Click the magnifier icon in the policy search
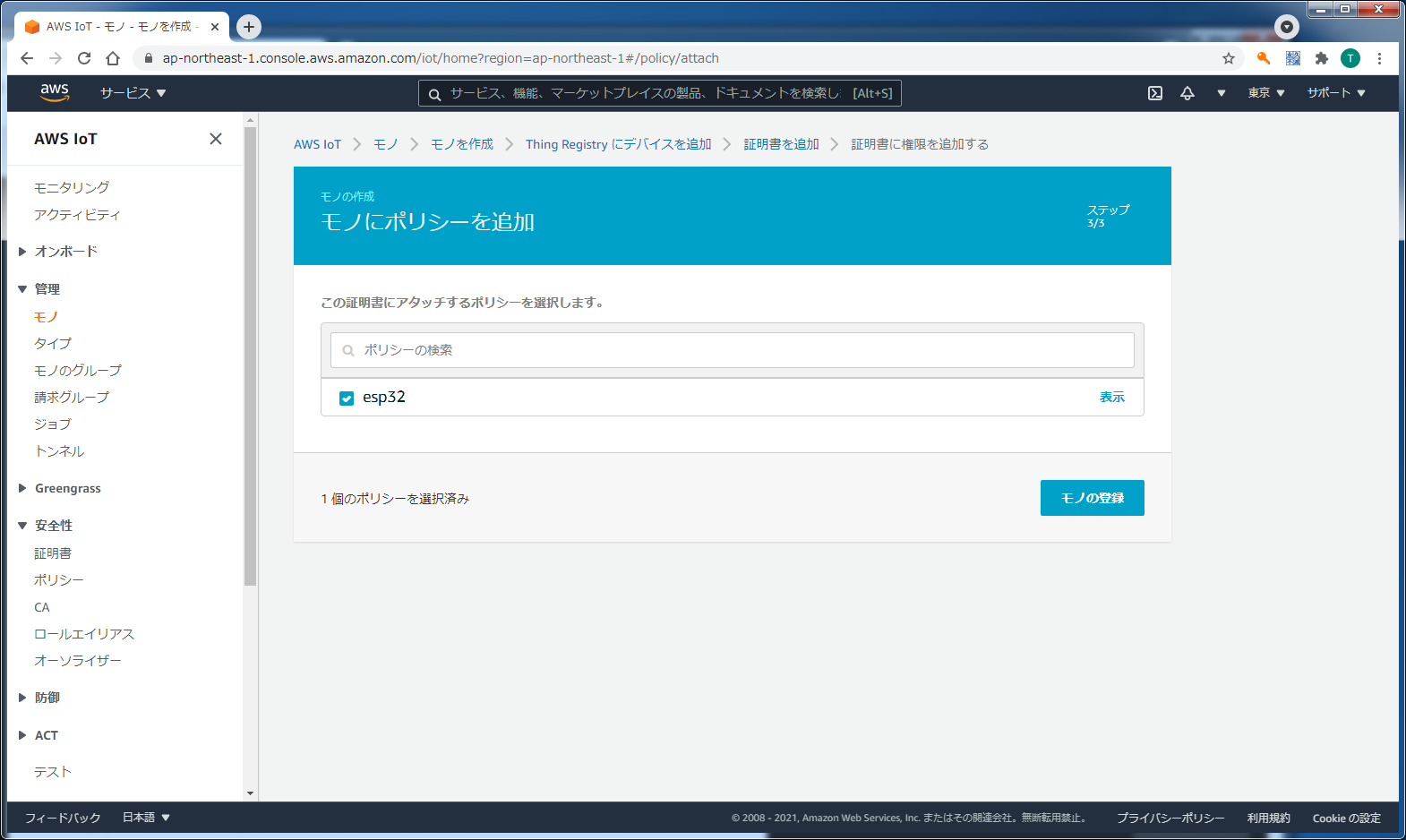The image size is (1406, 840). coord(348,351)
